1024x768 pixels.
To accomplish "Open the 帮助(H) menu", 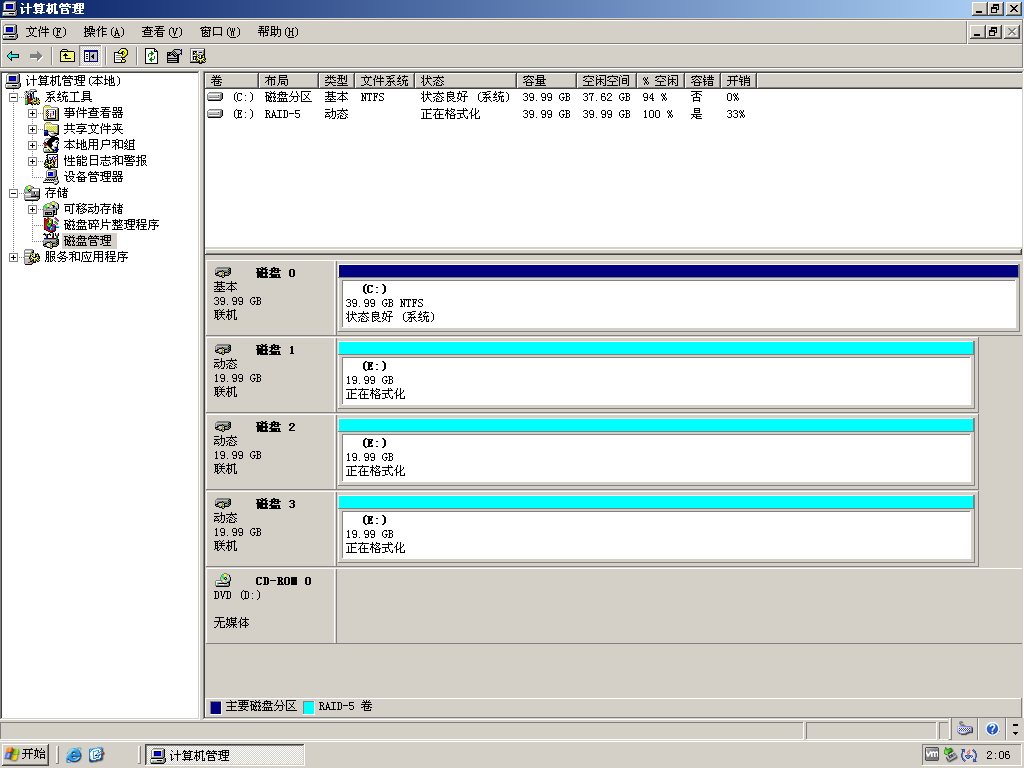I will tap(278, 31).
